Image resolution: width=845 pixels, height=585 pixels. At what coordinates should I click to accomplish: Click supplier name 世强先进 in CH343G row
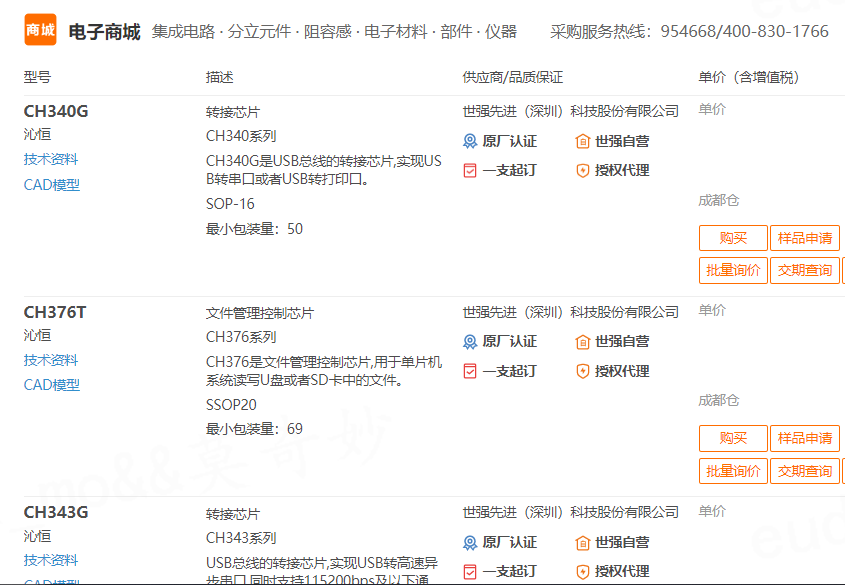pyautogui.click(x=571, y=512)
